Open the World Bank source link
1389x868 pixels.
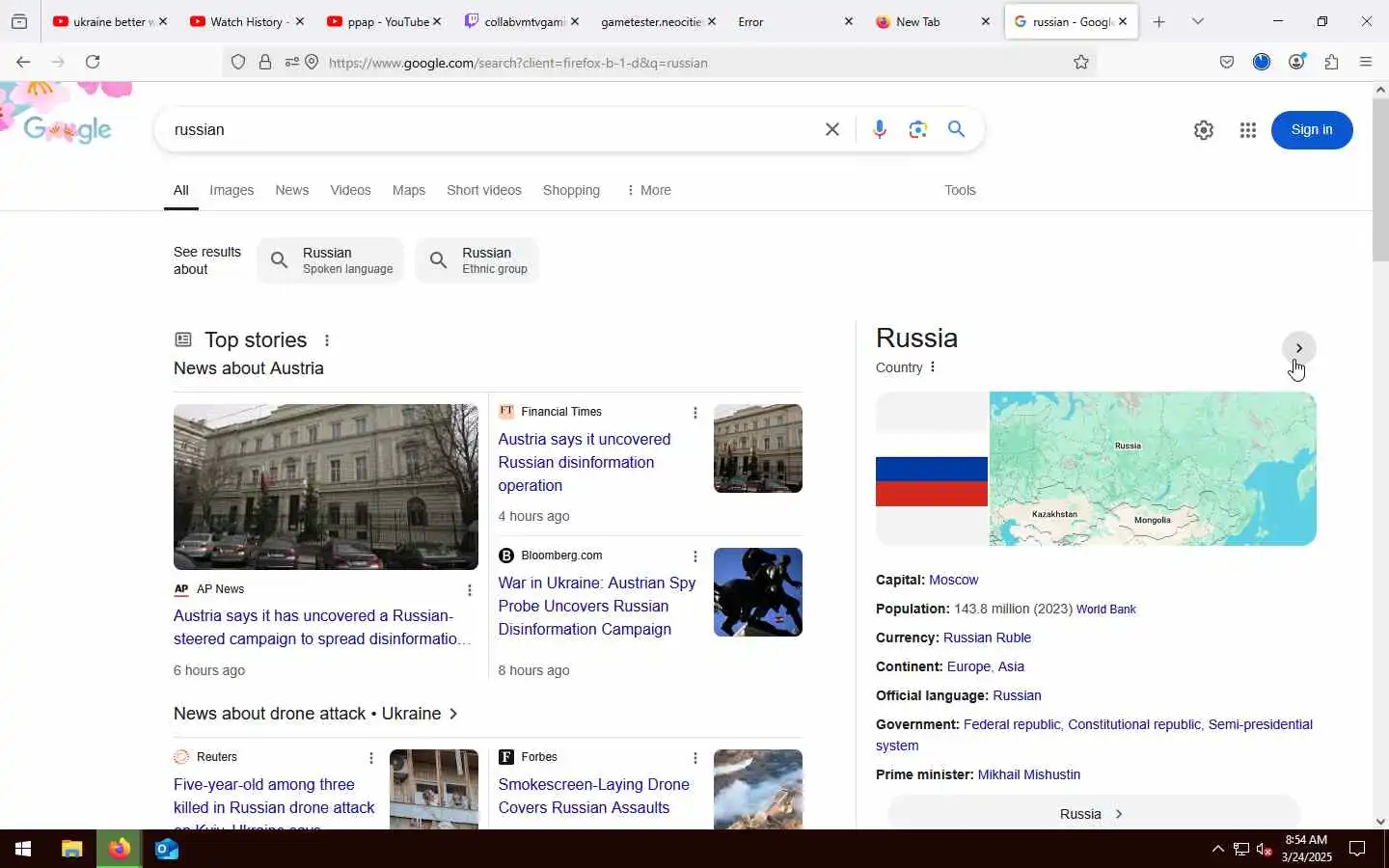point(1105,610)
